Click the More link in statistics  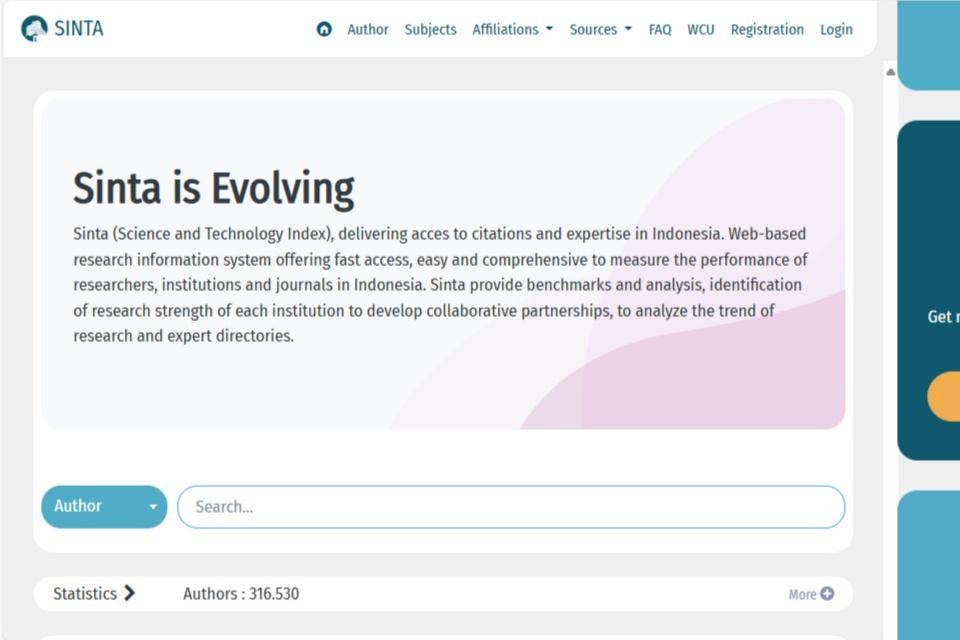coord(802,594)
